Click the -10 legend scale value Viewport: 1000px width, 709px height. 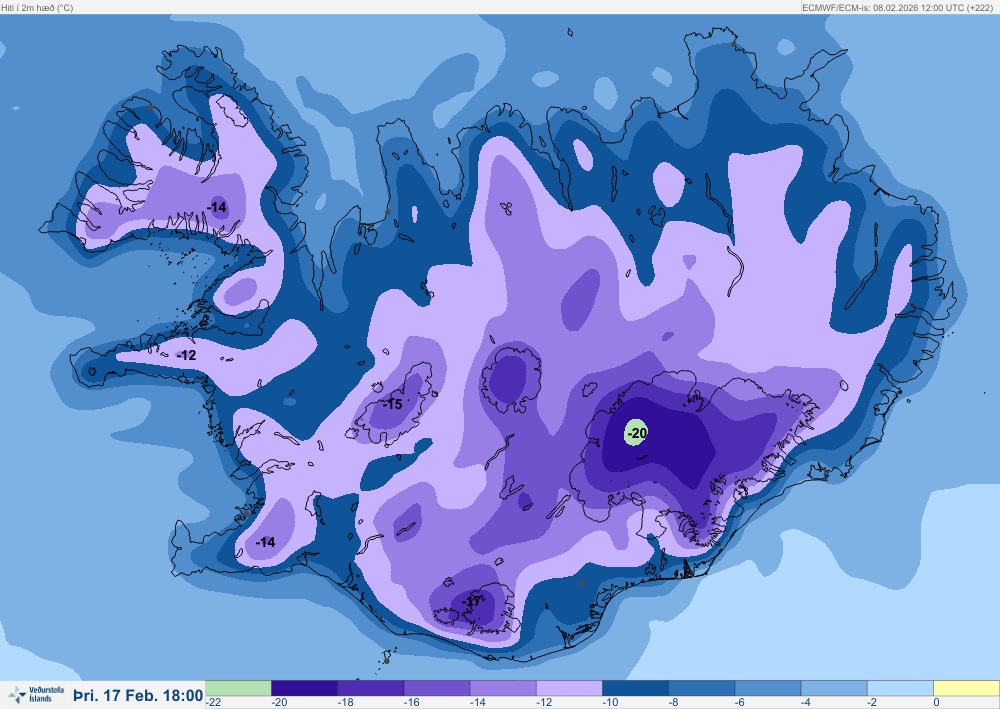click(x=610, y=702)
